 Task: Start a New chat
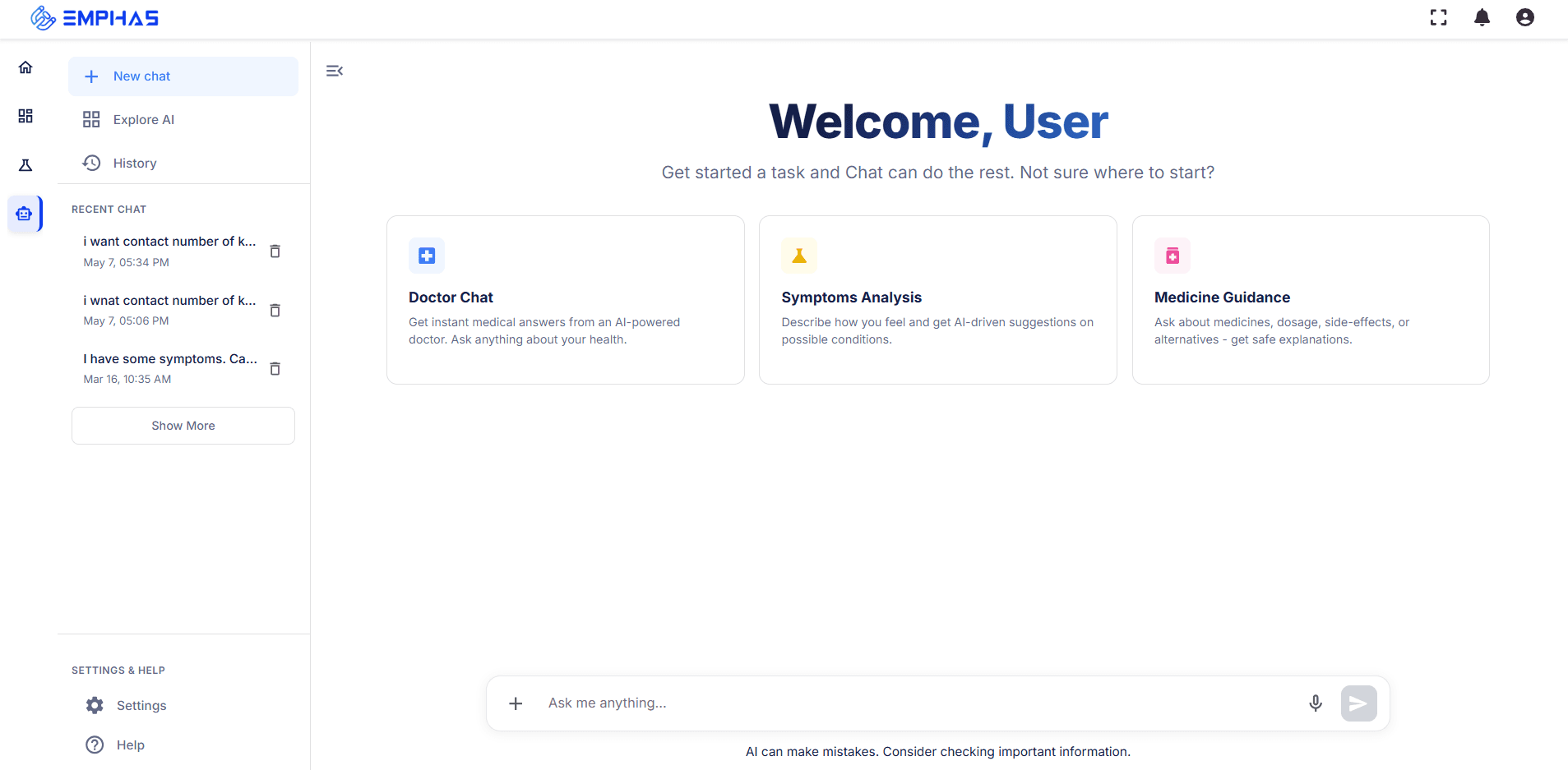pyautogui.click(x=183, y=76)
